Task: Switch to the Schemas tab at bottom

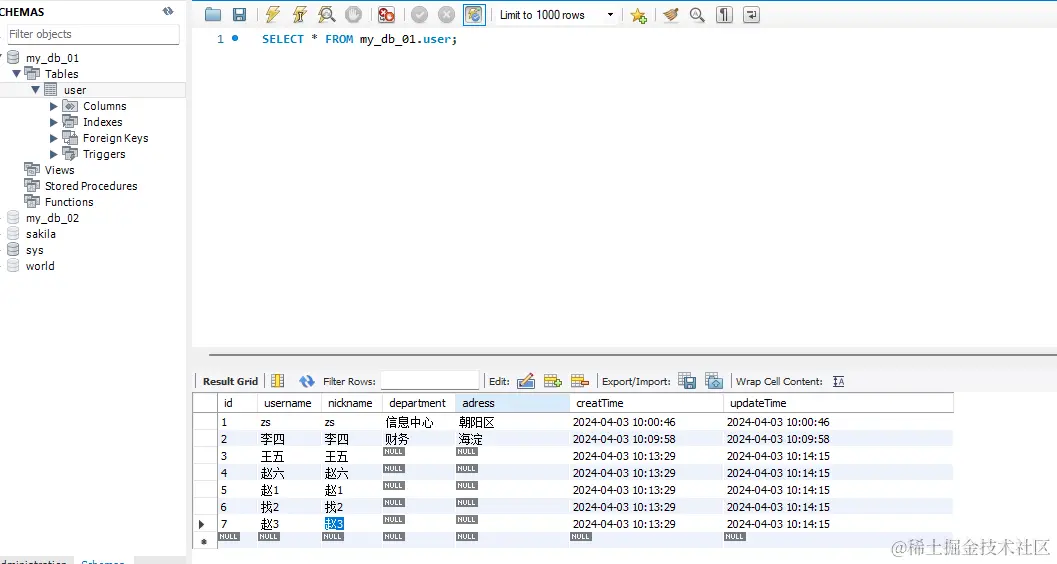Action: 103,561
